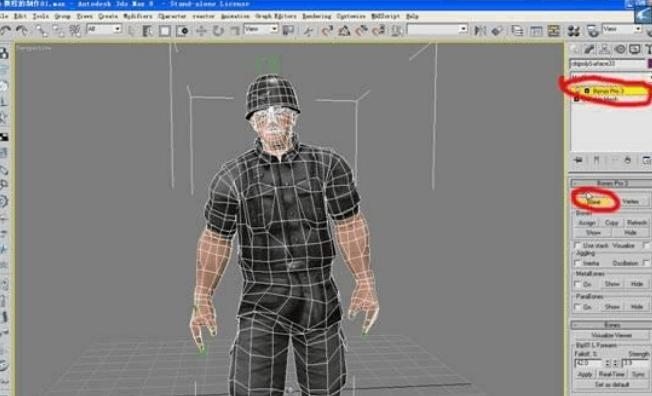Enable the MetaBones On checkbox
The width and height of the screenshot is (652, 396).
coord(578,285)
